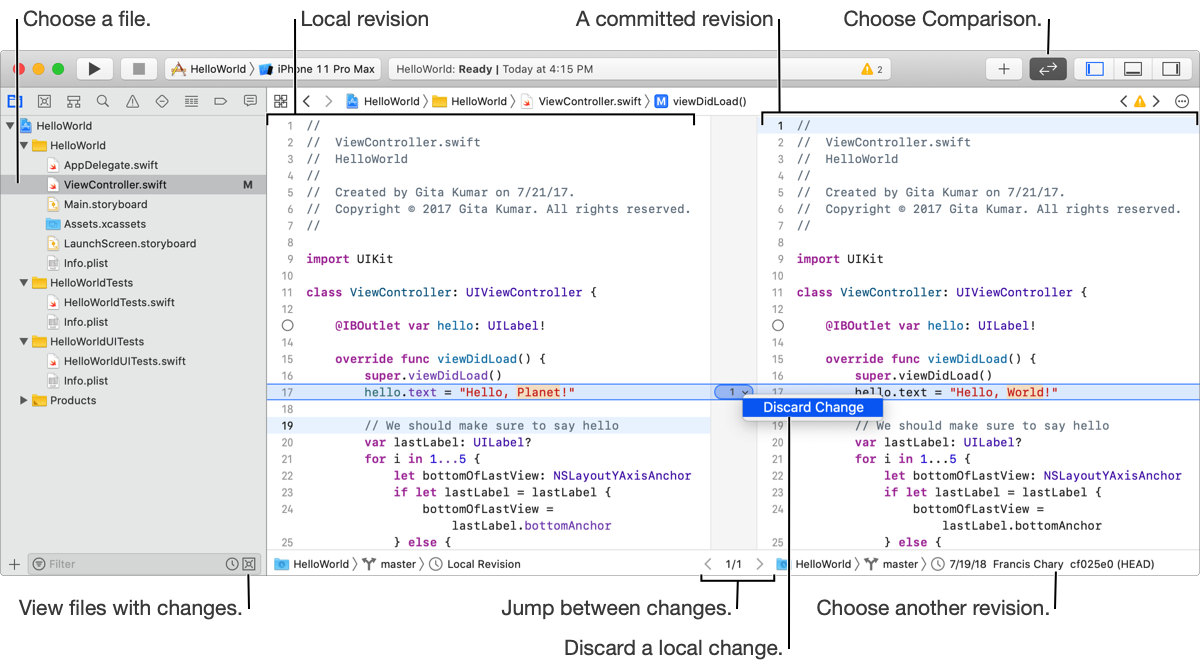
Task: Open the Find navigator magnifier tab
Action: coord(103,101)
